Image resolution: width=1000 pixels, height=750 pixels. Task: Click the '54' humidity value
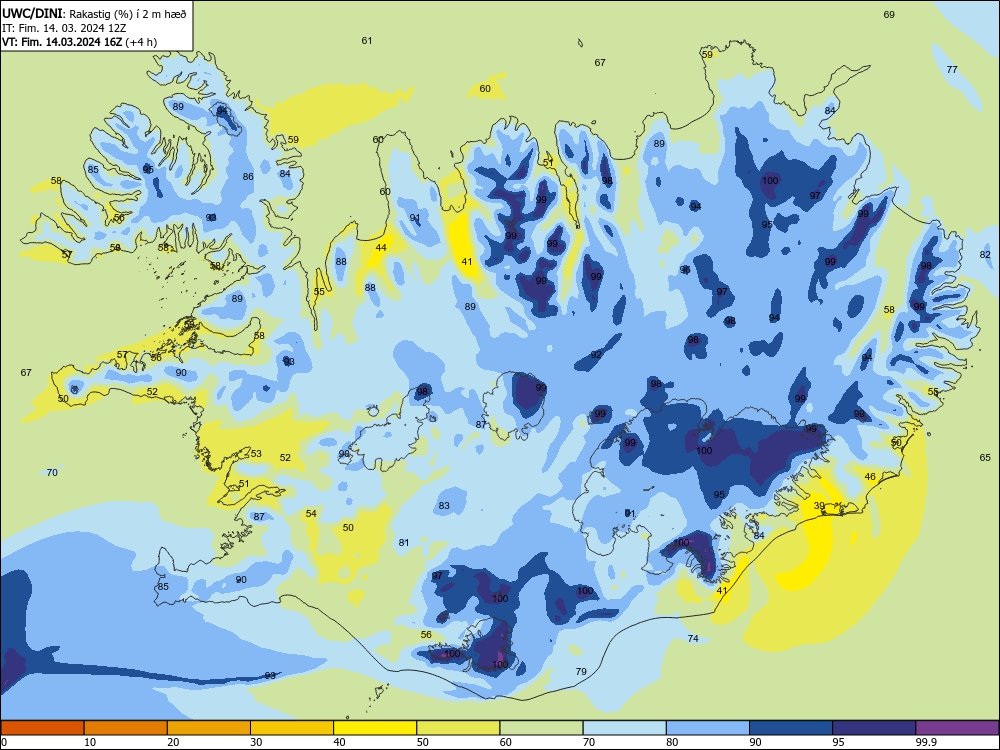(x=311, y=513)
